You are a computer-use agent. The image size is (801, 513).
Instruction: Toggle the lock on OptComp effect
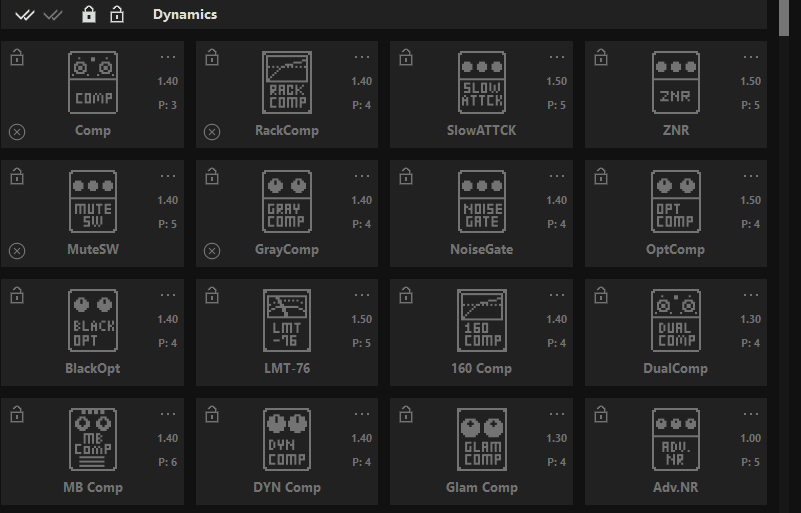[601, 177]
